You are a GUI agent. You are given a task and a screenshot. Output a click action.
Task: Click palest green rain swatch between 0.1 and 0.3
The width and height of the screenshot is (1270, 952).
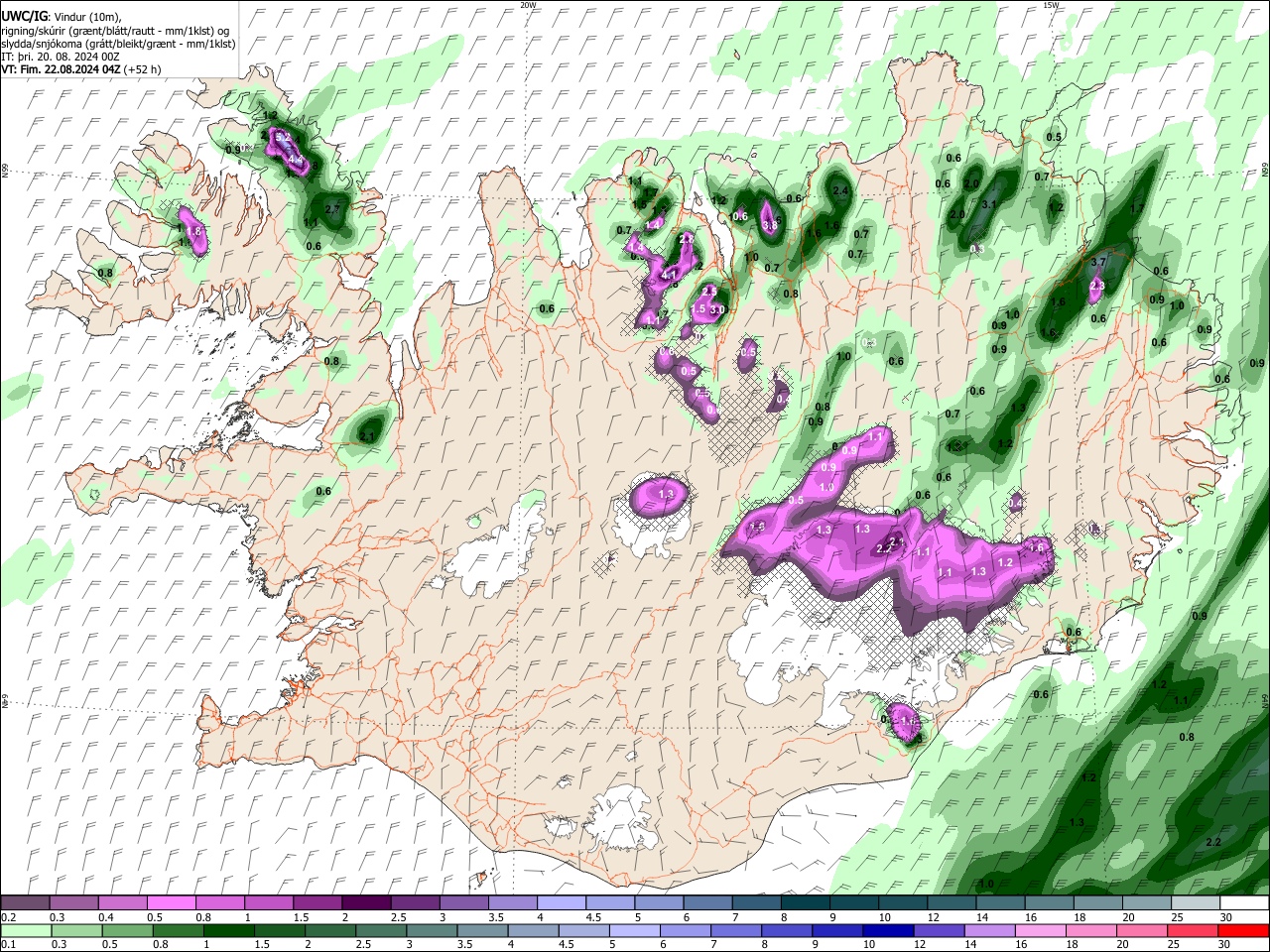coord(26,930)
